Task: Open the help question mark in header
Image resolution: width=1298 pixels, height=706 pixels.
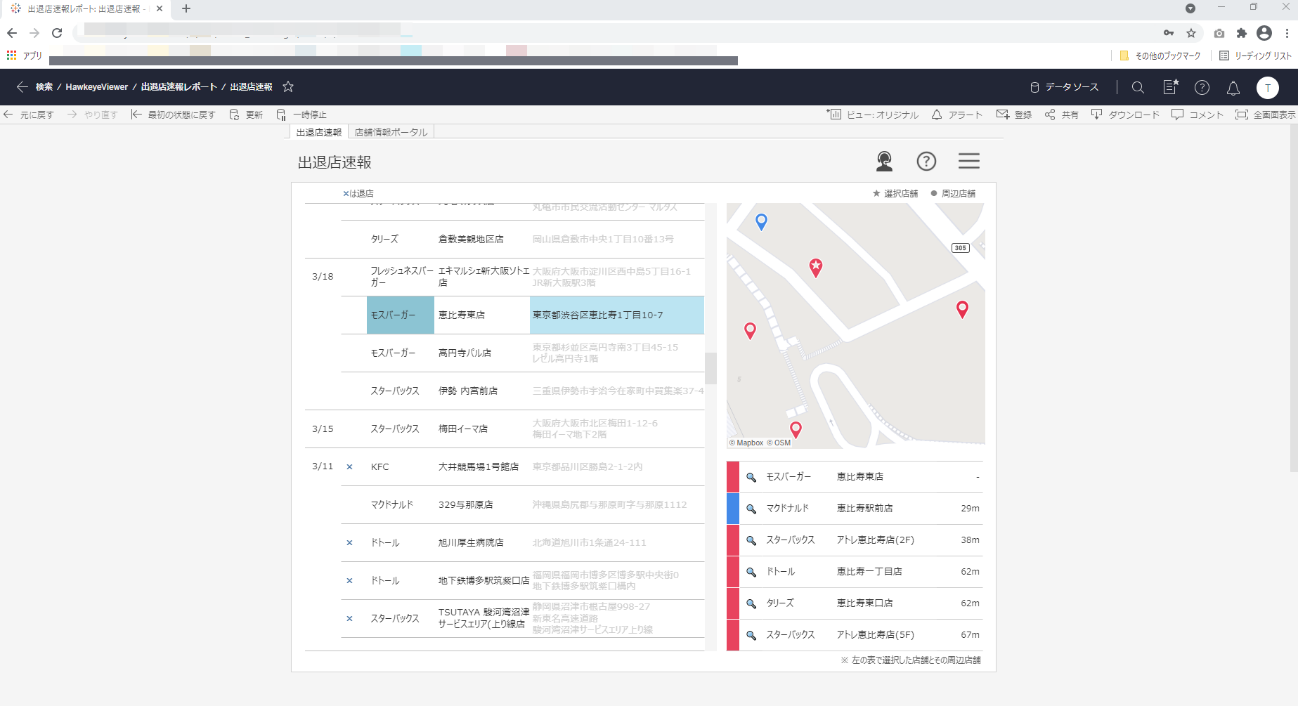Action: point(1202,87)
